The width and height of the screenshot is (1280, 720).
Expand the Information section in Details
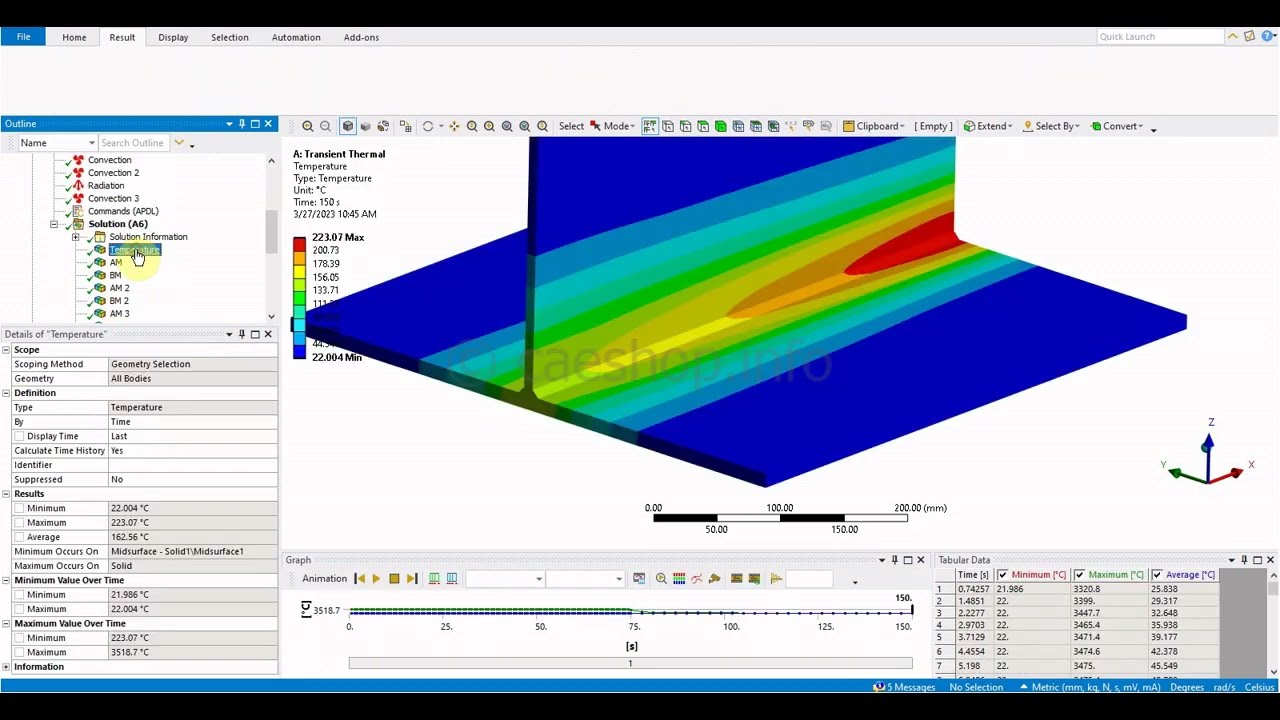(6, 667)
